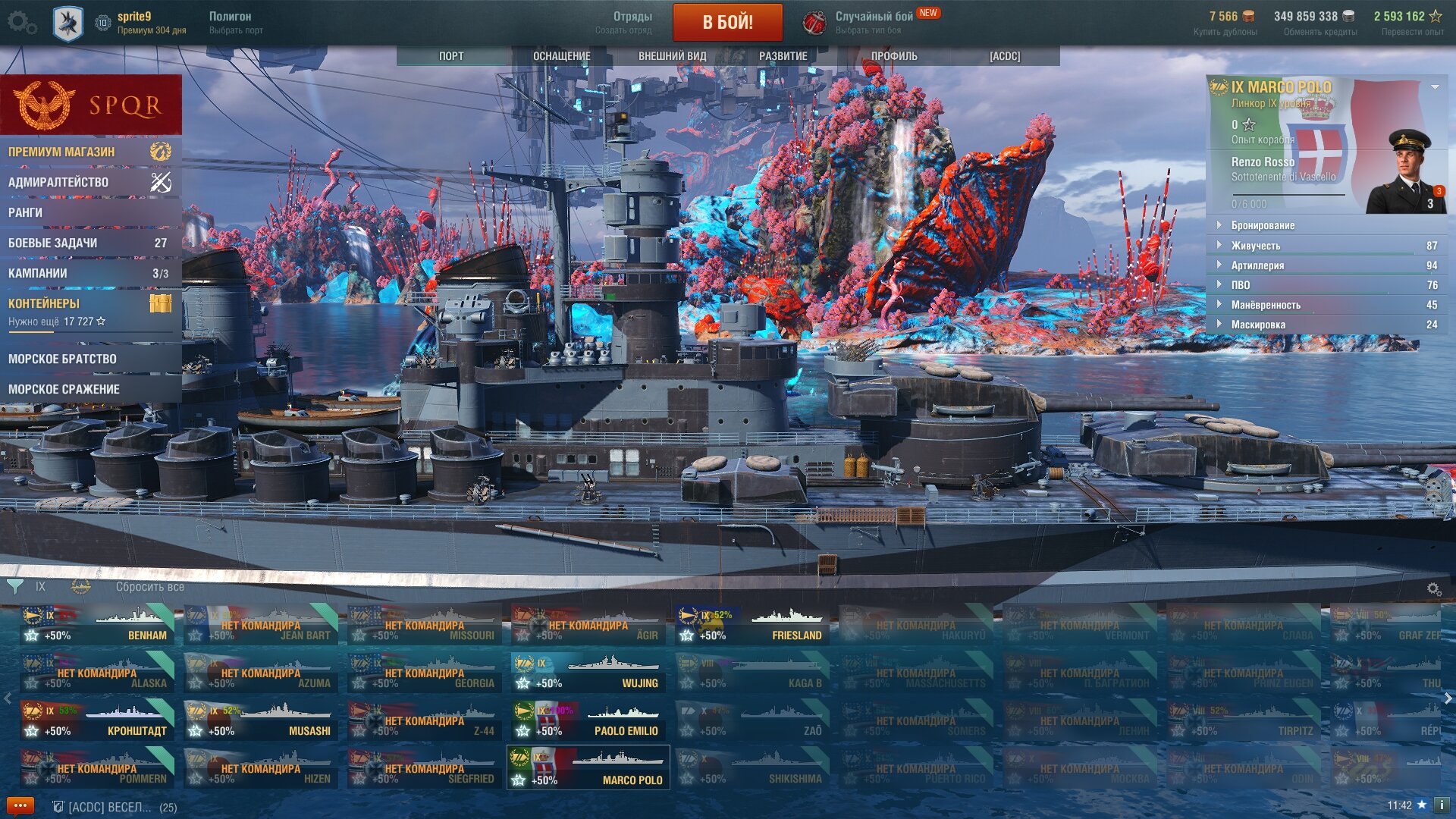Click the info icon in bottom corner
The width and height of the screenshot is (1456, 819).
1439,805
